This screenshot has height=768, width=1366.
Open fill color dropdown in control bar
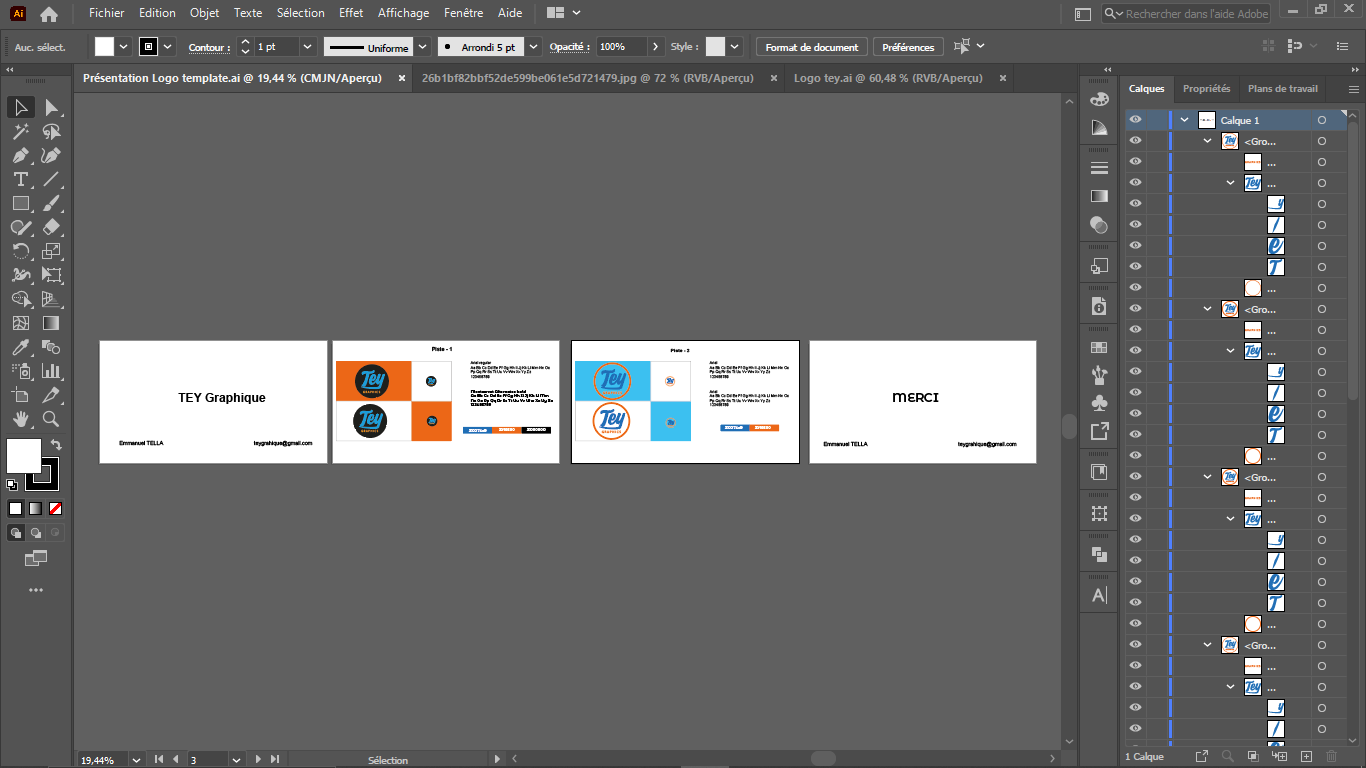point(124,47)
